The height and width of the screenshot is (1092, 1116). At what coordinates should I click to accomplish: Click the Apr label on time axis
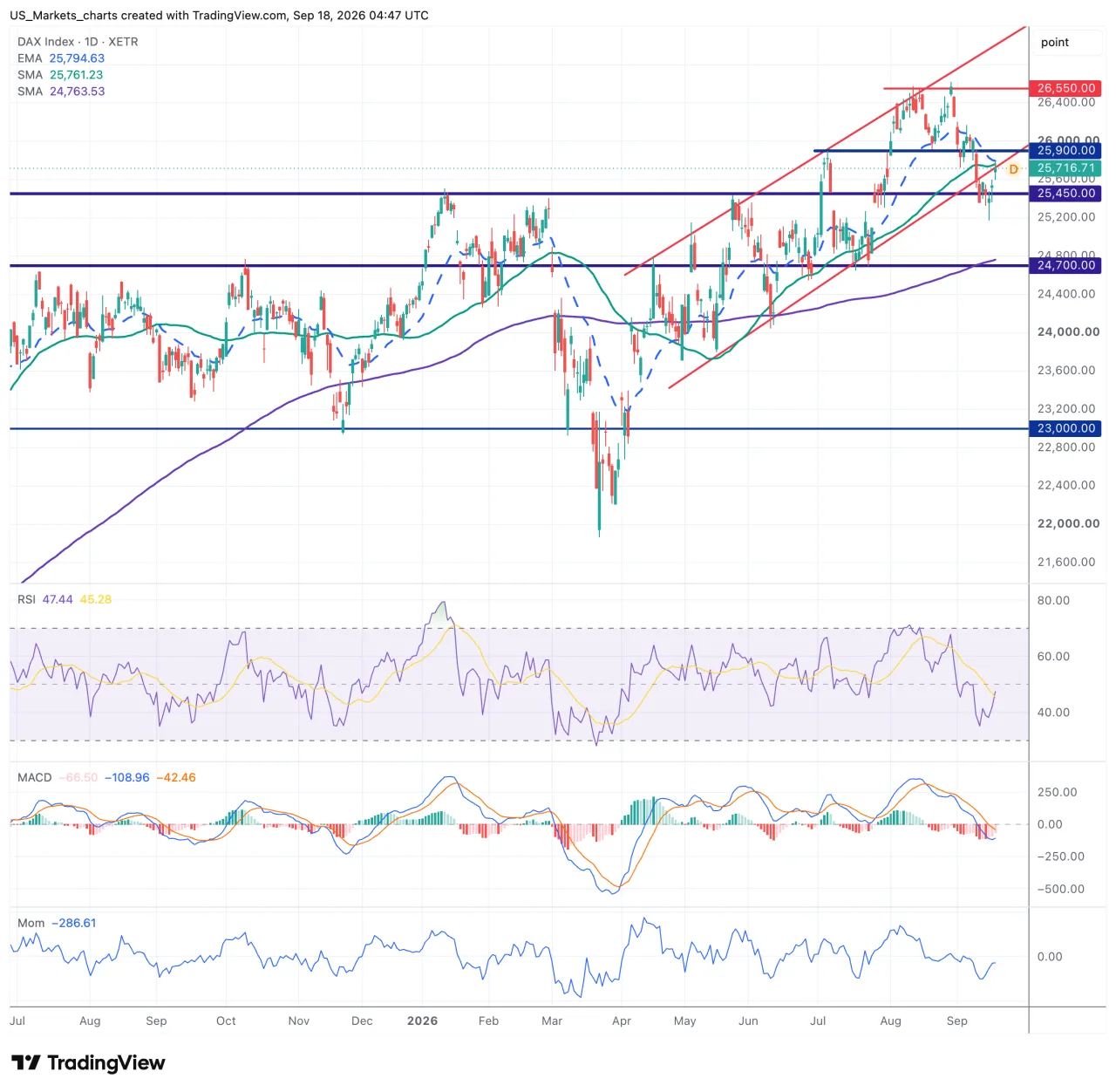click(622, 1020)
